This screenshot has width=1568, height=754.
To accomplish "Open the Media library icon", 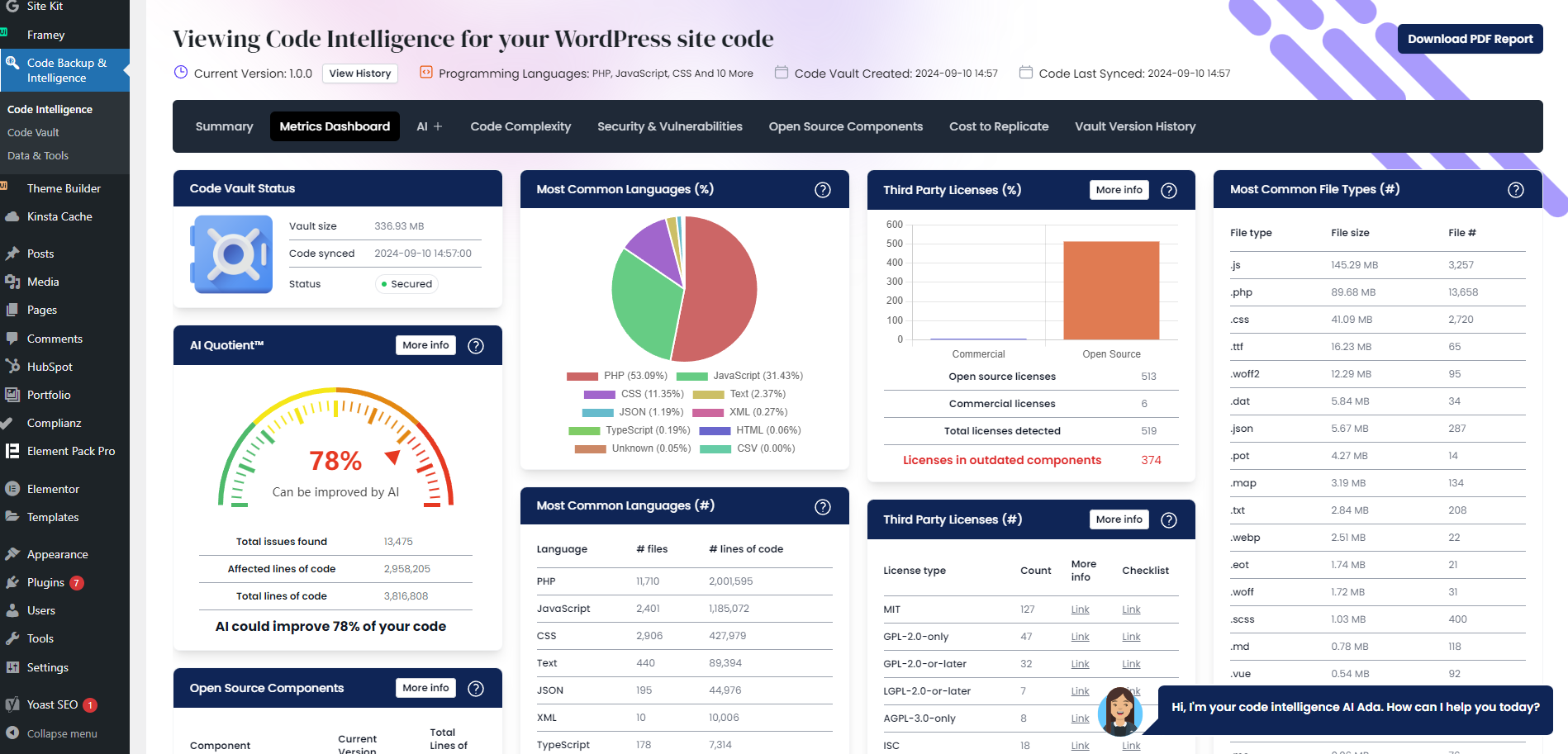I will coord(12,282).
